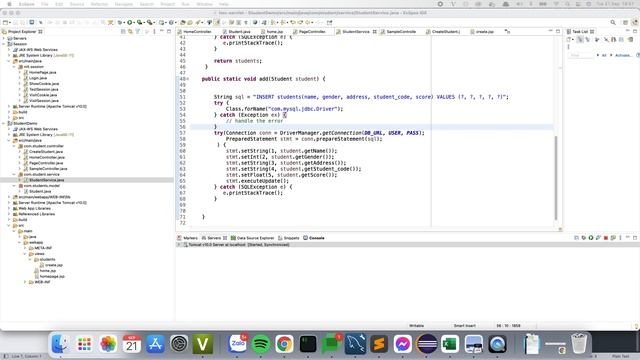Click the green Run button in toolbar
This screenshot has height=360, width=640.
(129, 22)
